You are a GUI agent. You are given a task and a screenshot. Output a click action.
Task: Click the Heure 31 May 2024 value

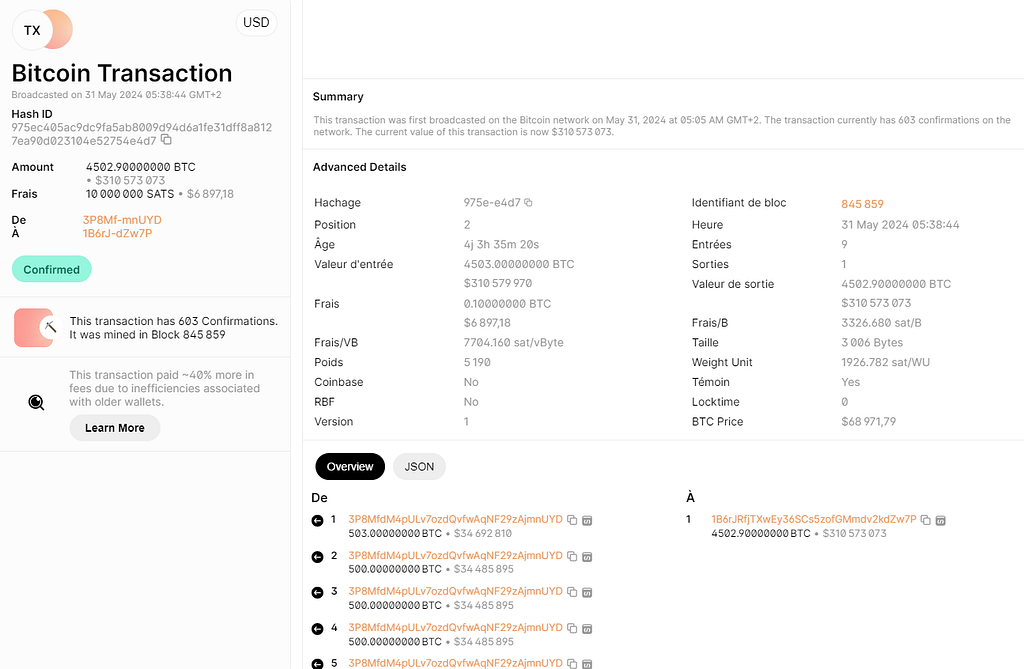click(900, 225)
